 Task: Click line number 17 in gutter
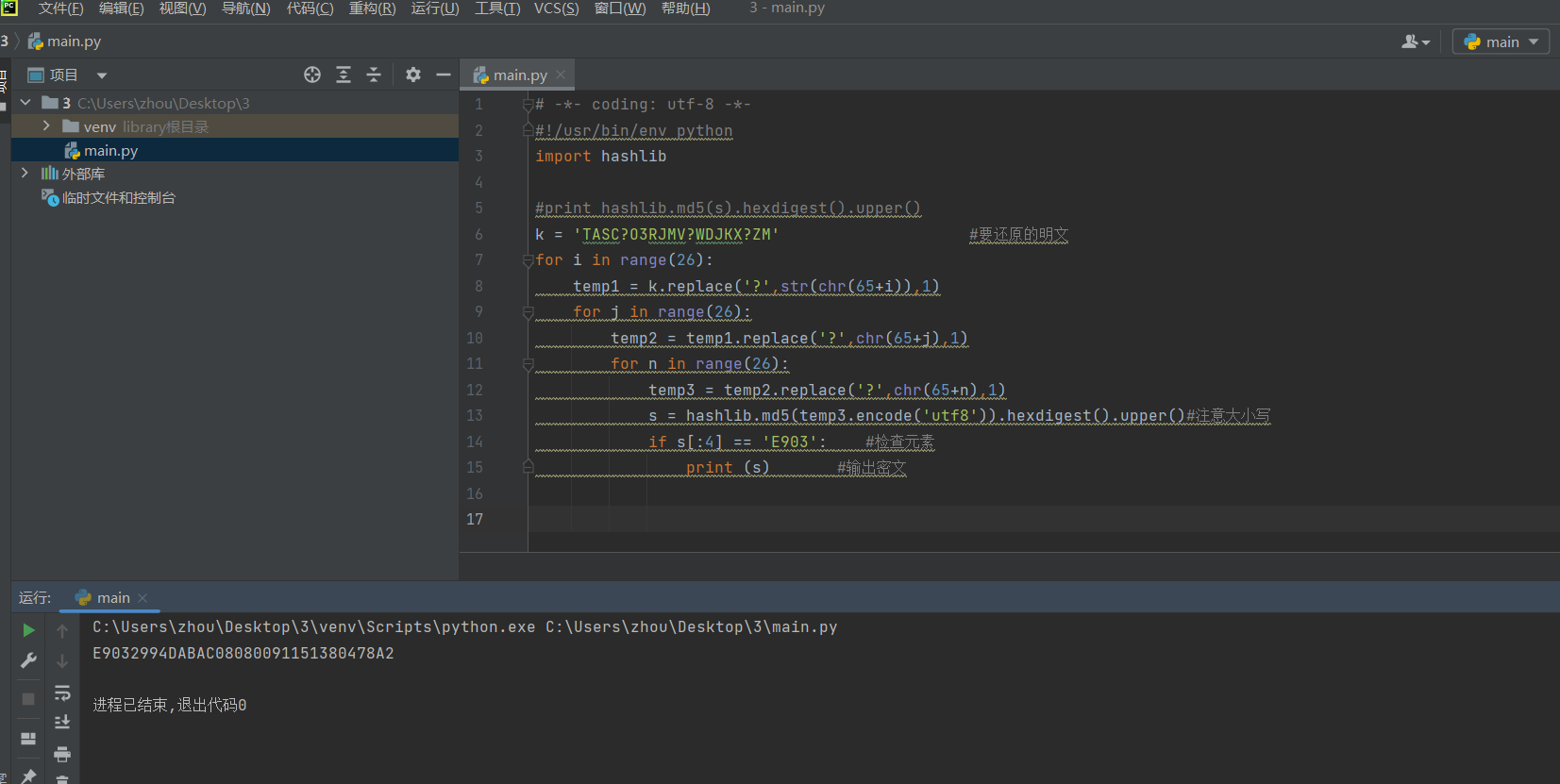click(474, 519)
